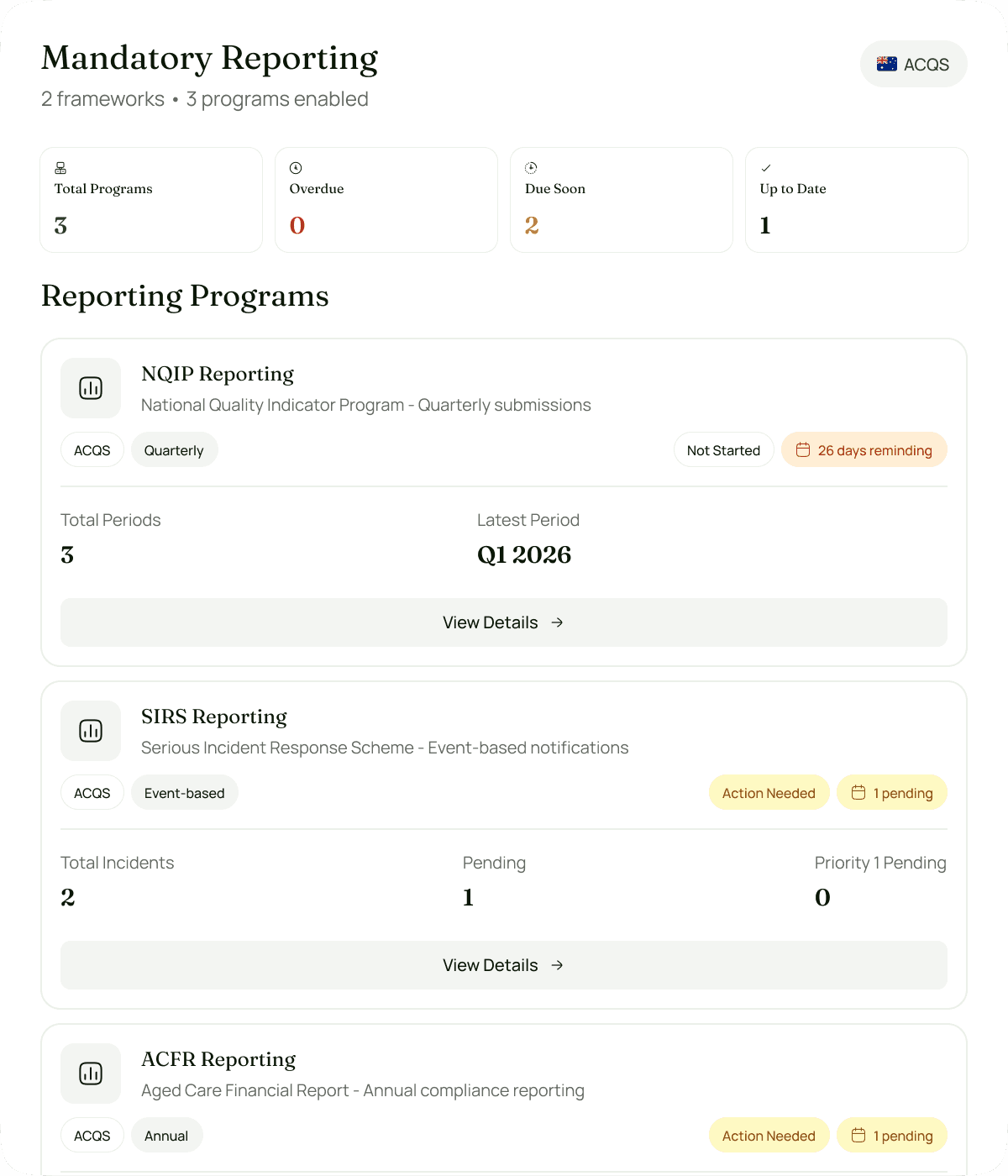Click View Details for NQIP Reporting

(502, 622)
